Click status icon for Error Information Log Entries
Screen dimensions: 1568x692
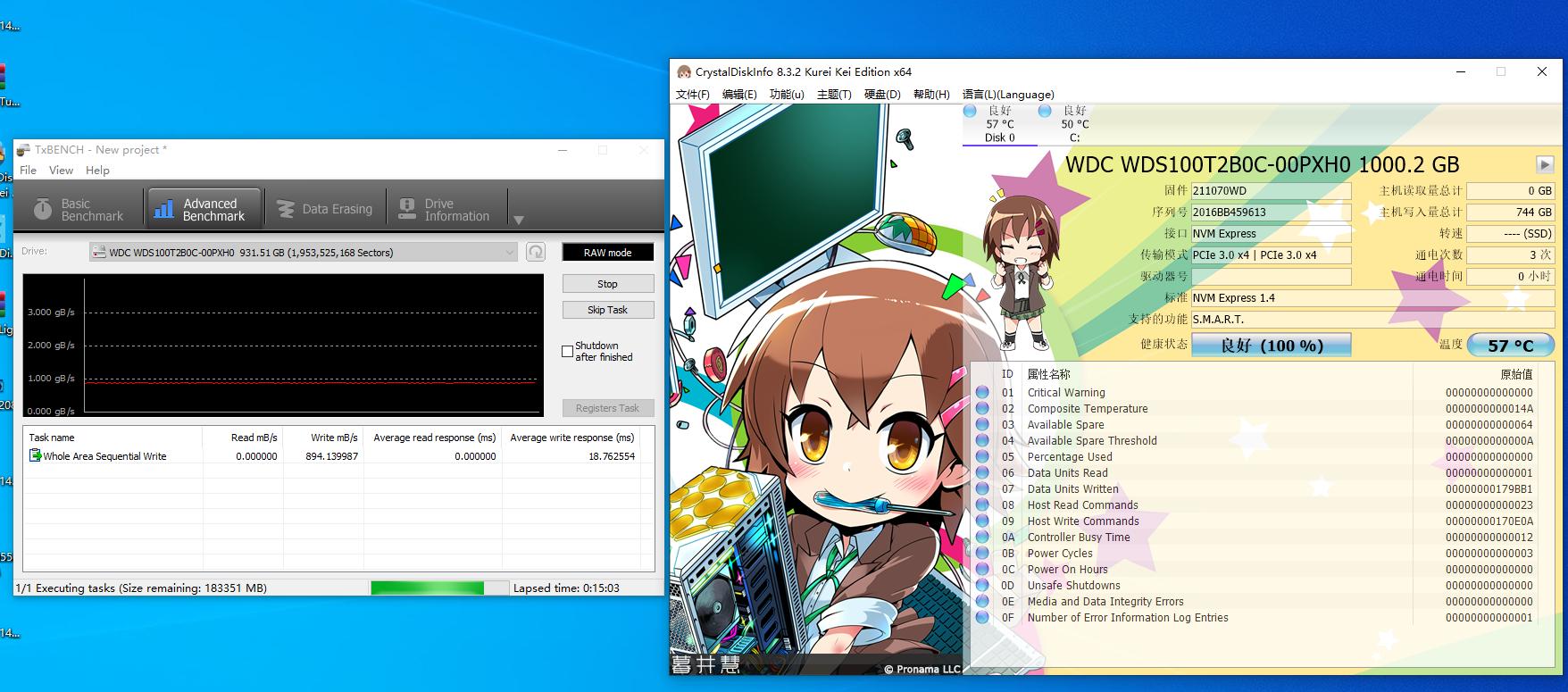982,618
